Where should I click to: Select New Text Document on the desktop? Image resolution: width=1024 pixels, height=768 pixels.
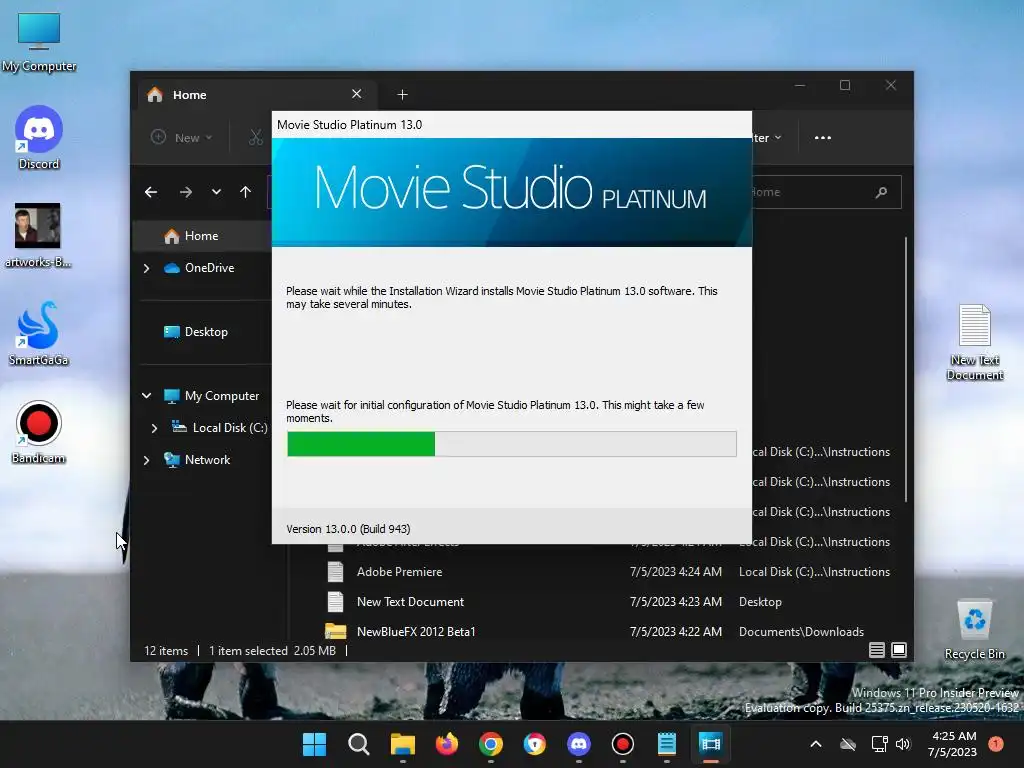click(974, 342)
